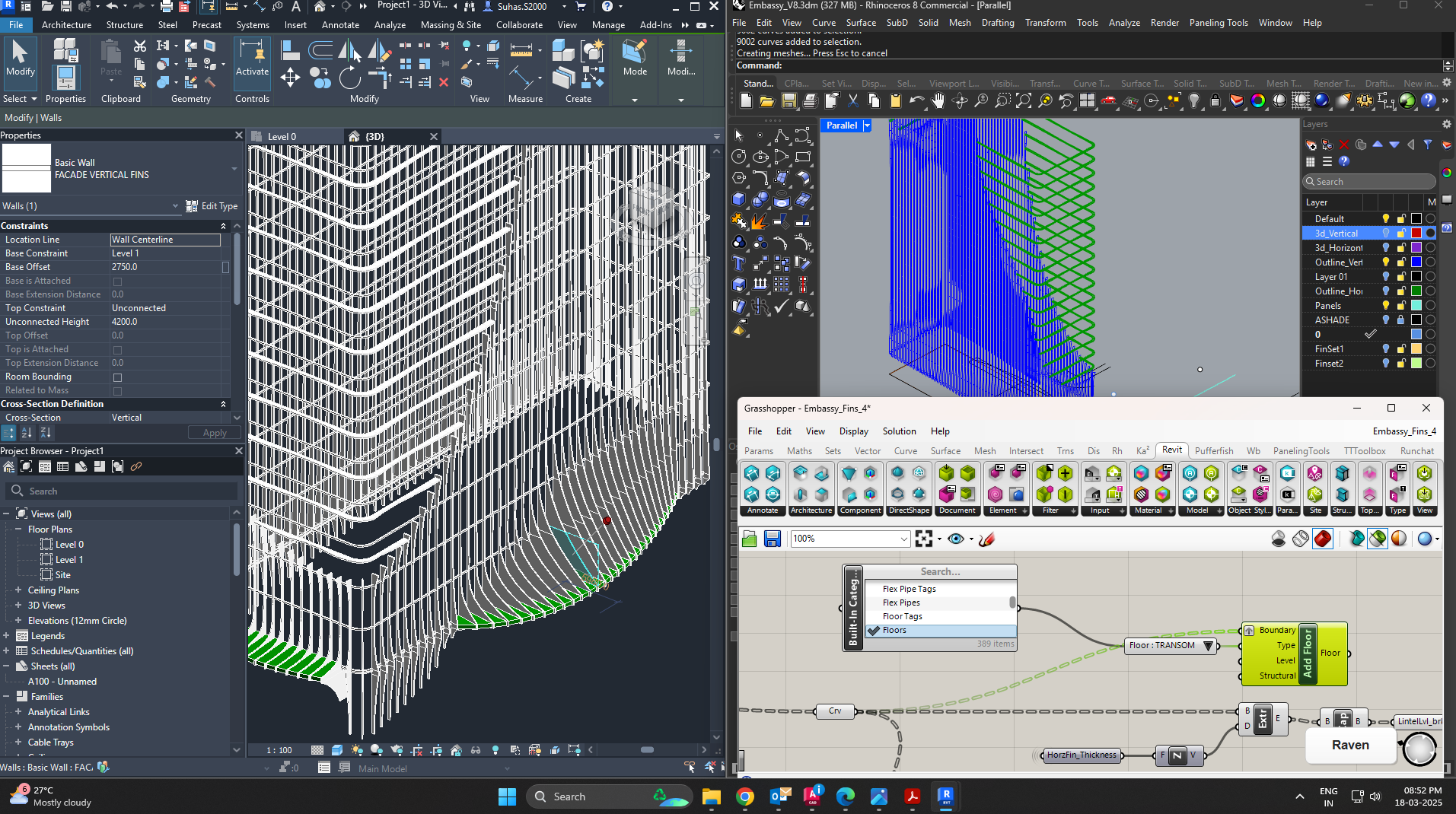Open the Grasshopper sketch tool icon
This screenshot has height=814, width=1456.
point(986,539)
